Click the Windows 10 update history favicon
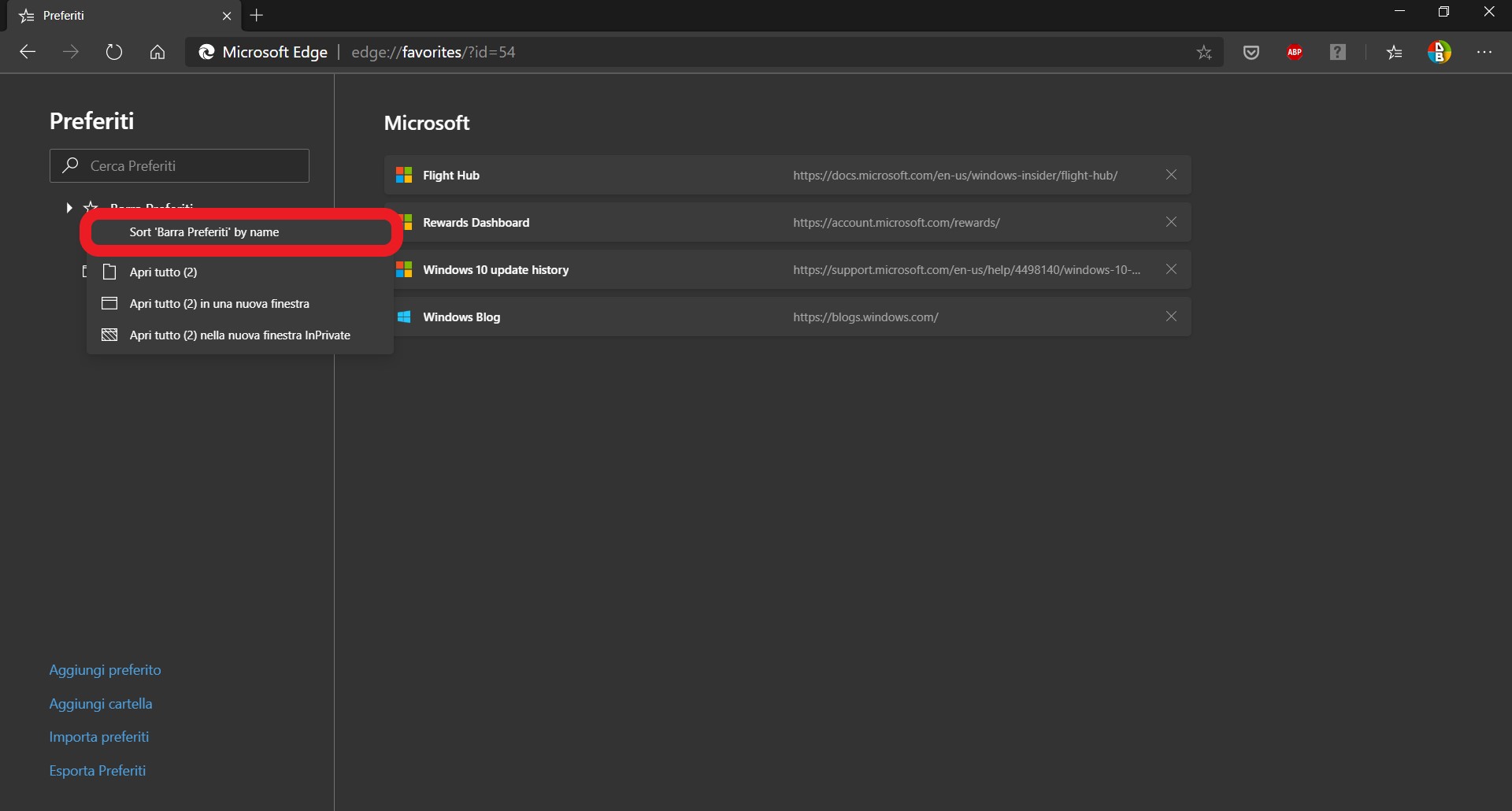 tap(404, 269)
